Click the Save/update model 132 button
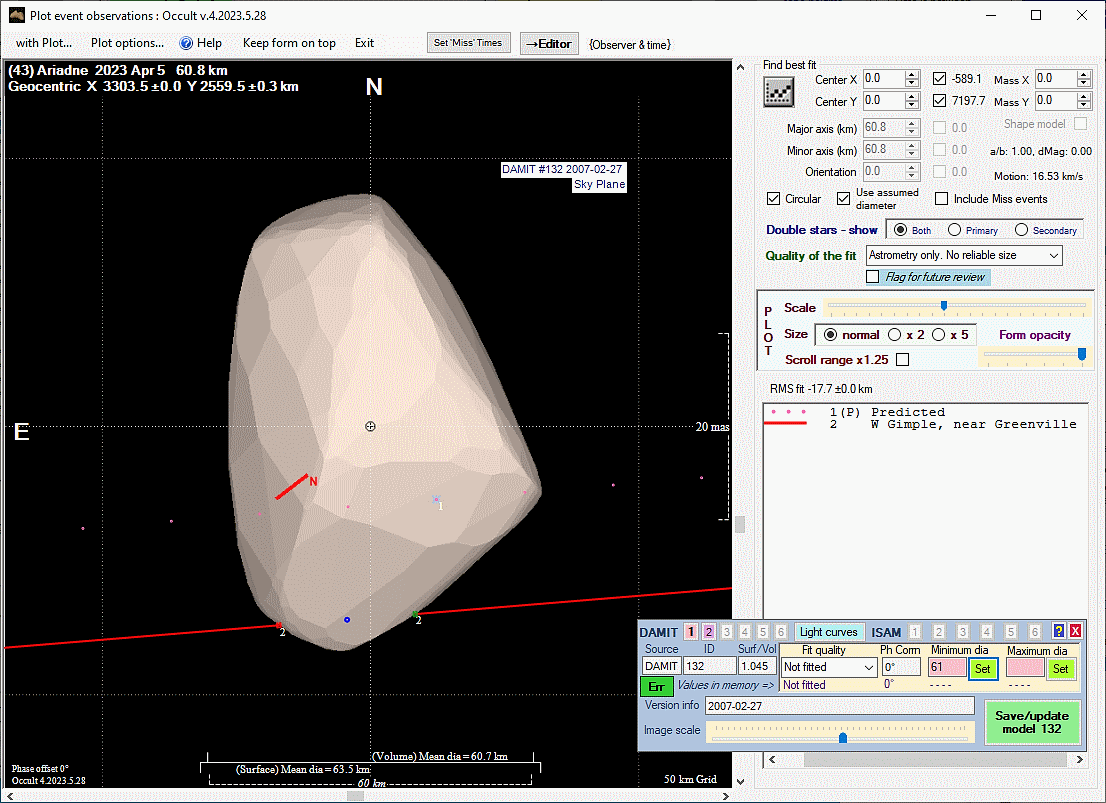The height and width of the screenshot is (803, 1106). tap(1032, 722)
